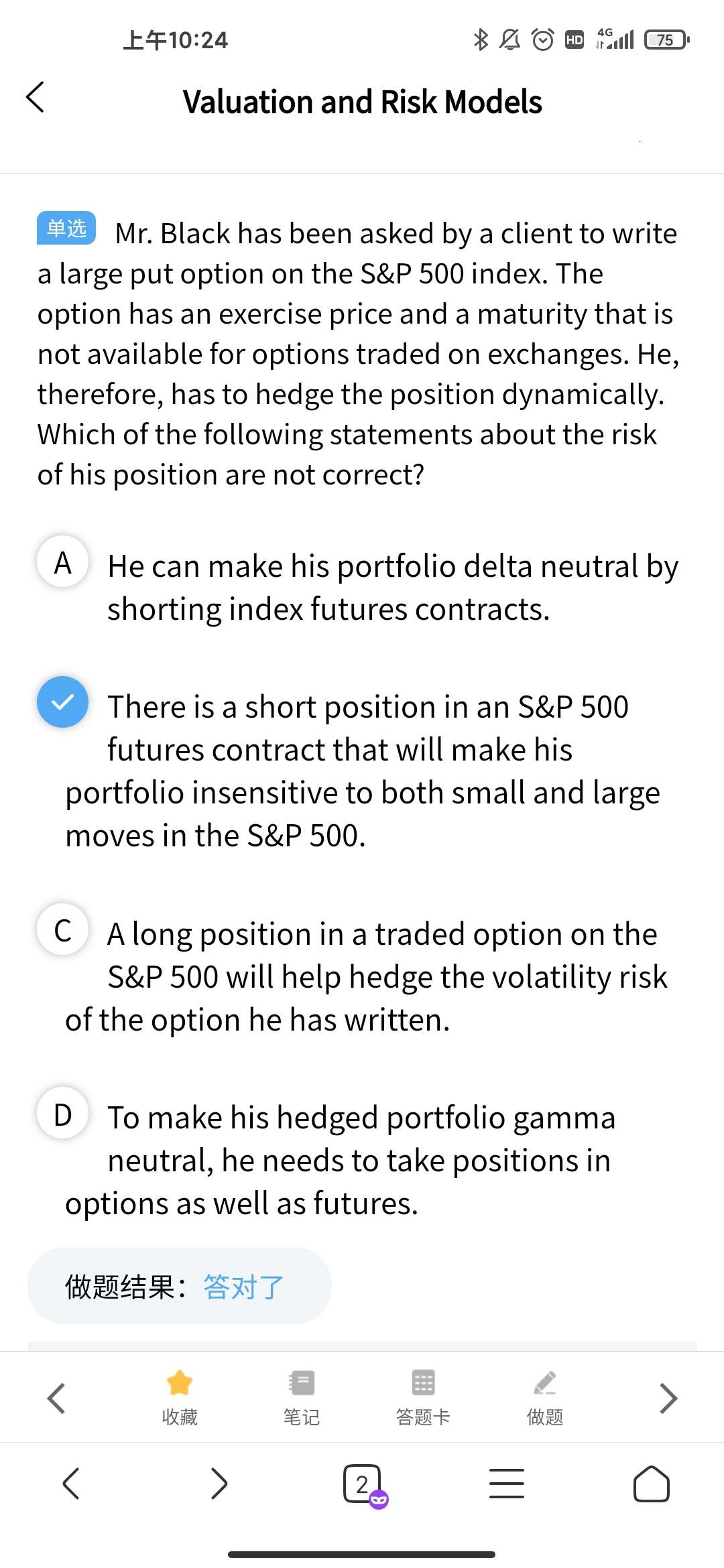Tap the battery indicator in status bar
Screen dimensions: 724x1568
tap(666, 40)
